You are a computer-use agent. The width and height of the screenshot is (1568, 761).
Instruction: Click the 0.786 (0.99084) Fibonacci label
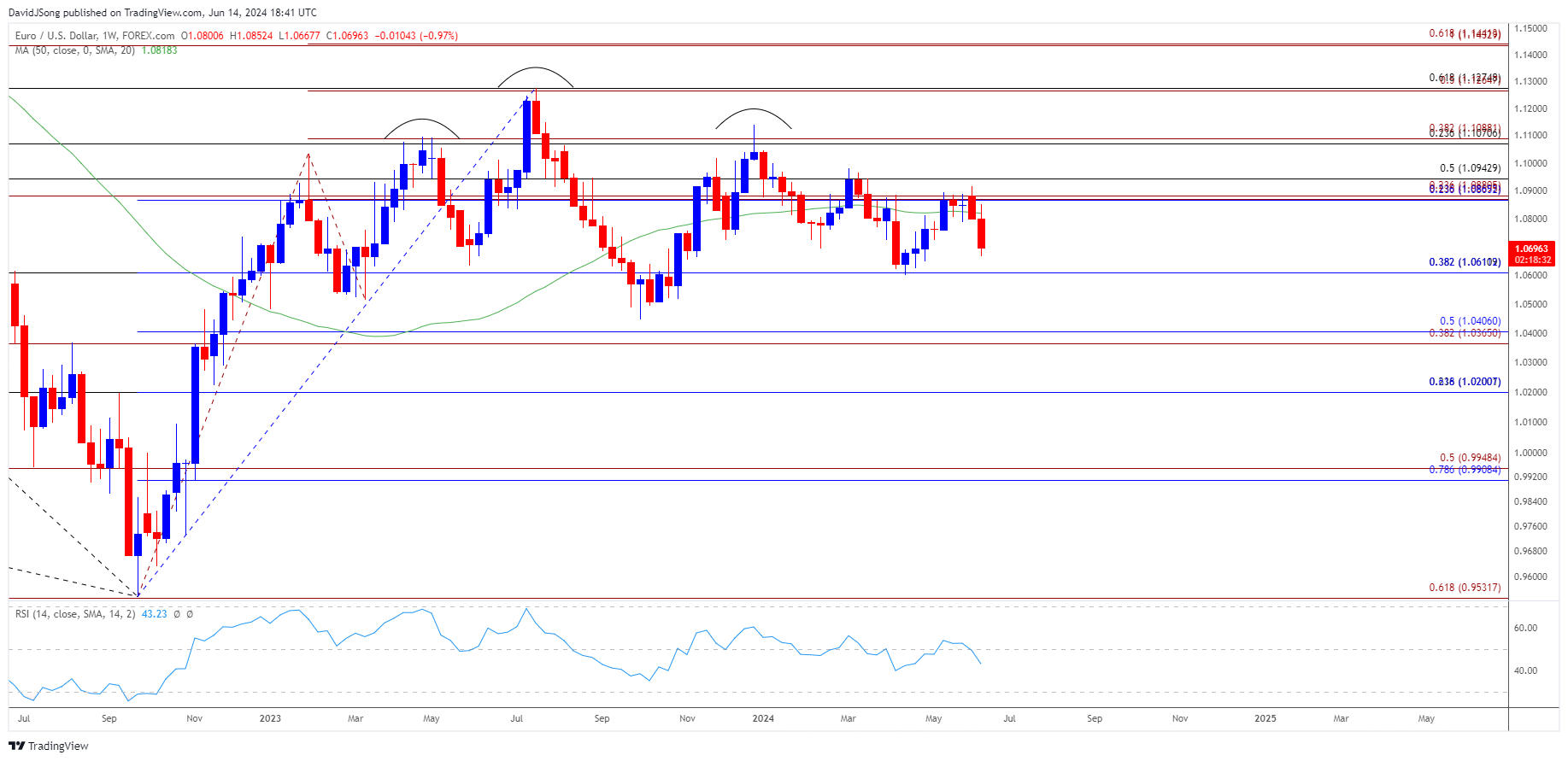1465,470
